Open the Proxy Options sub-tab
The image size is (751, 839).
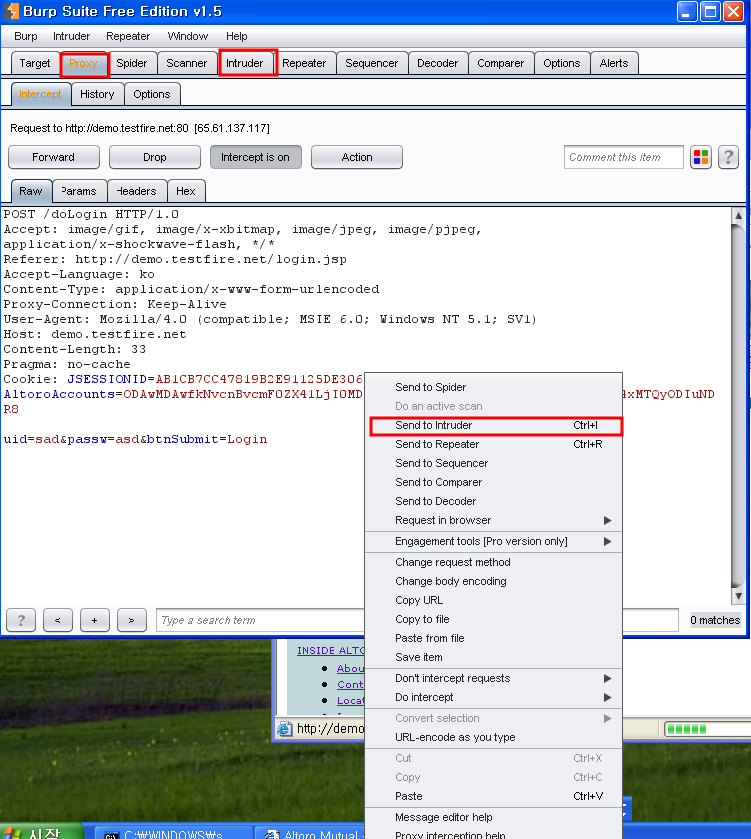pyautogui.click(x=152, y=94)
